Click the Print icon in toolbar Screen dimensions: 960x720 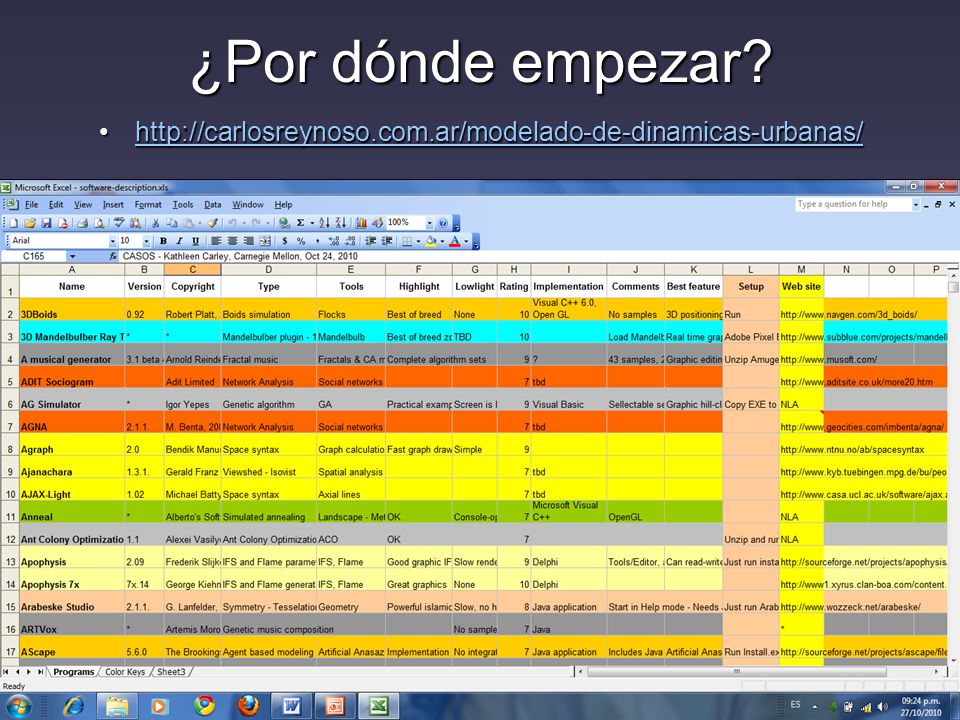(x=83, y=223)
